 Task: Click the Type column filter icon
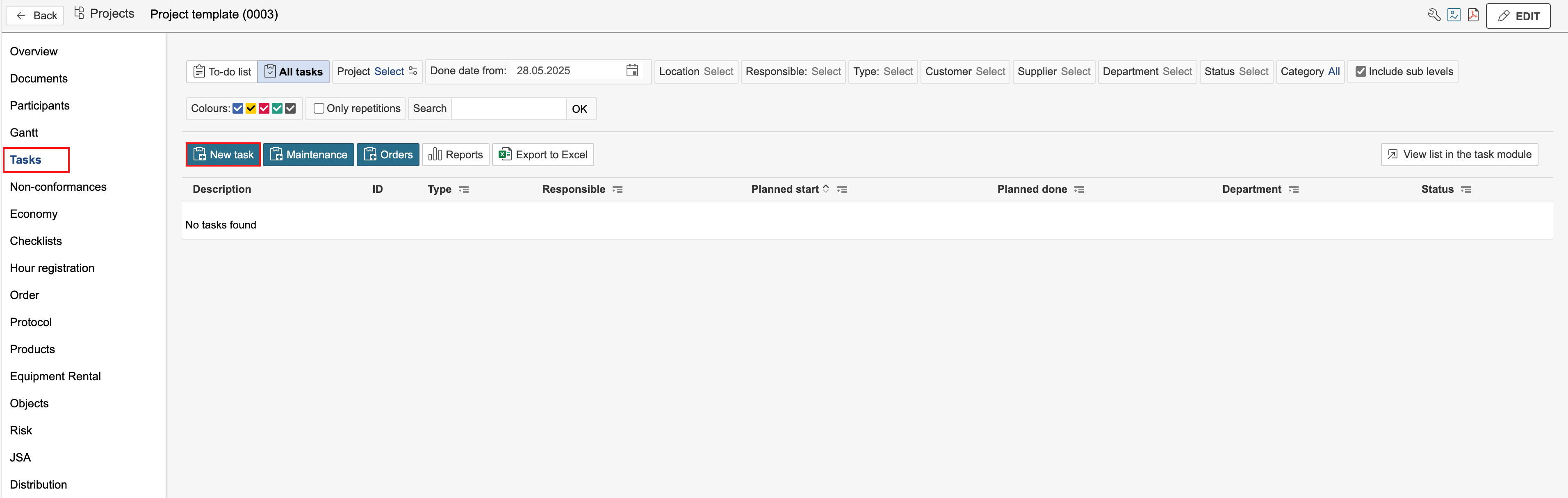(464, 190)
